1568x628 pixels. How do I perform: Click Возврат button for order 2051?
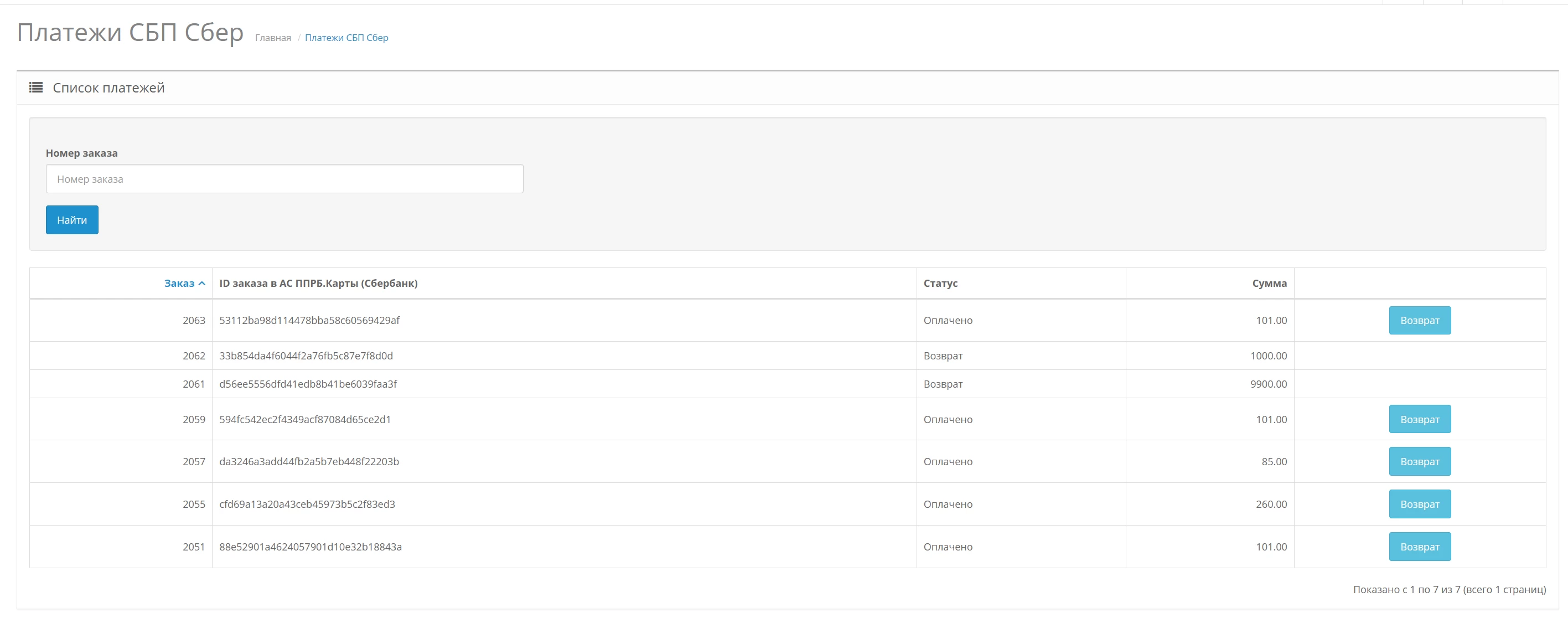[1420, 547]
